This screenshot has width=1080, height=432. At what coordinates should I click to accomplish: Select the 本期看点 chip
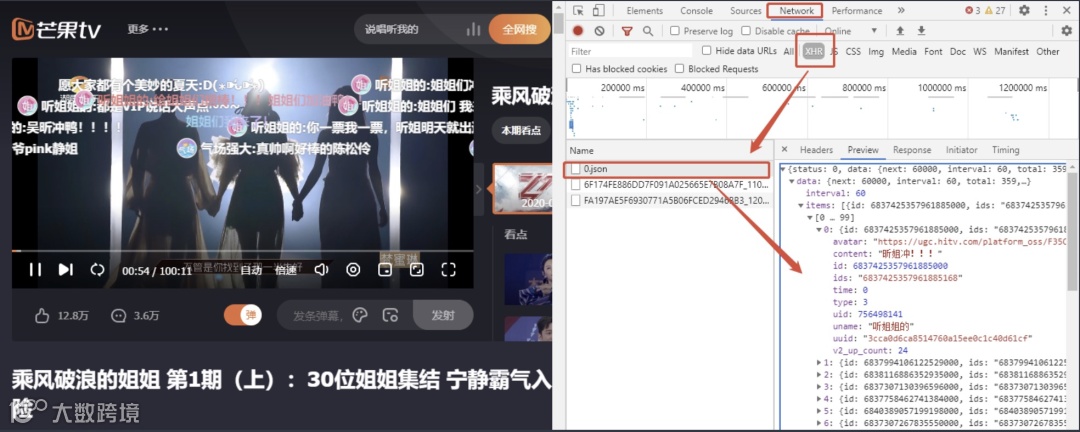(521, 130)
